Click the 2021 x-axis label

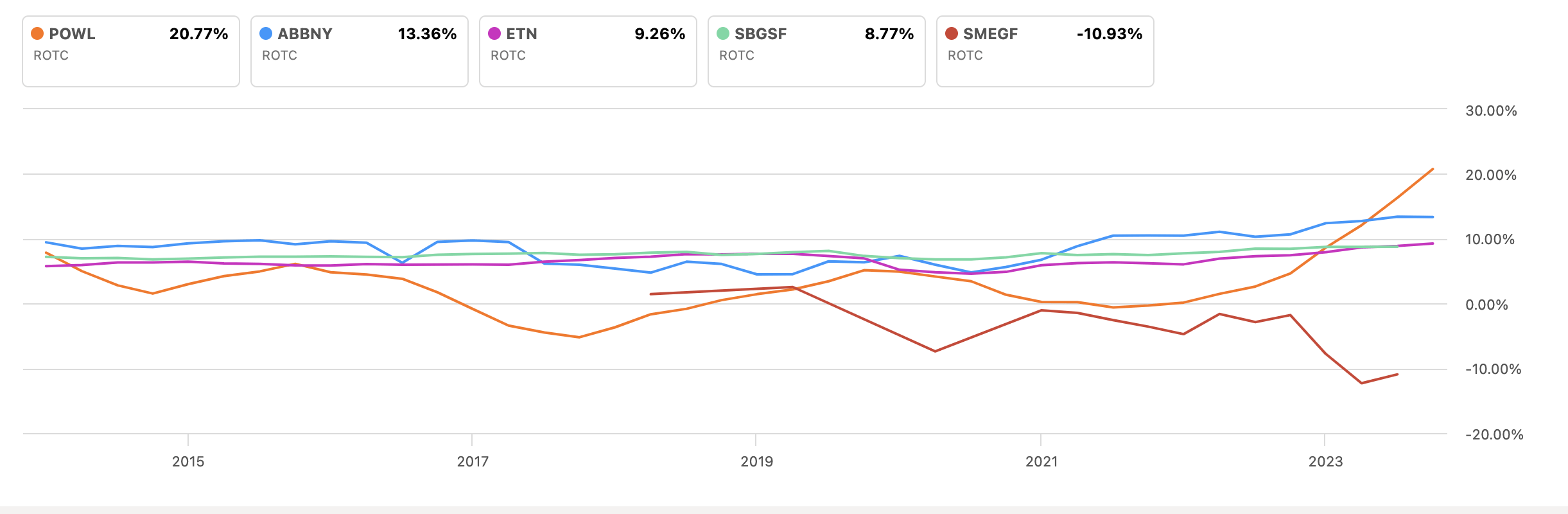[1041, 461]
